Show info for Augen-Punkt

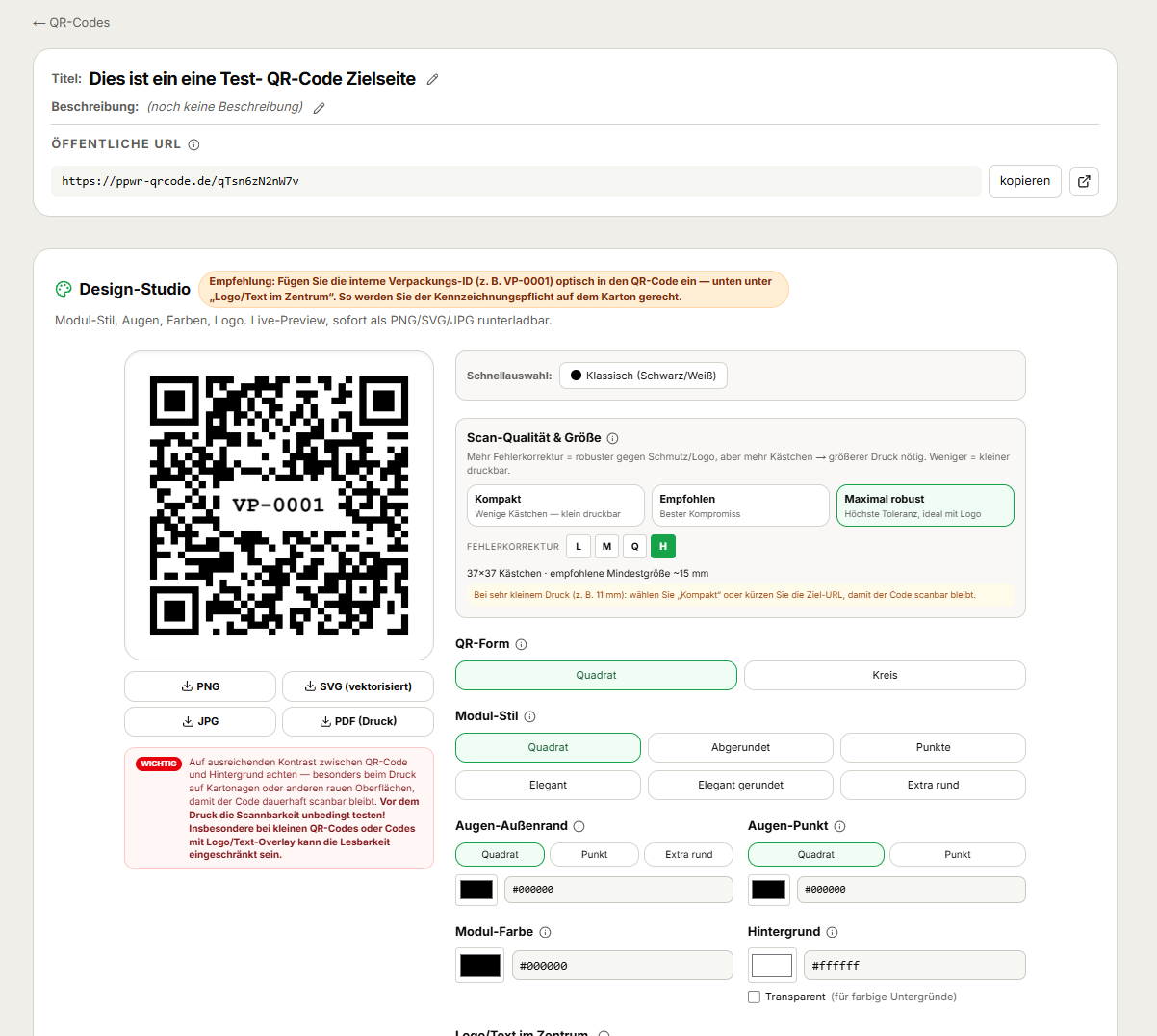click(839, 826)
